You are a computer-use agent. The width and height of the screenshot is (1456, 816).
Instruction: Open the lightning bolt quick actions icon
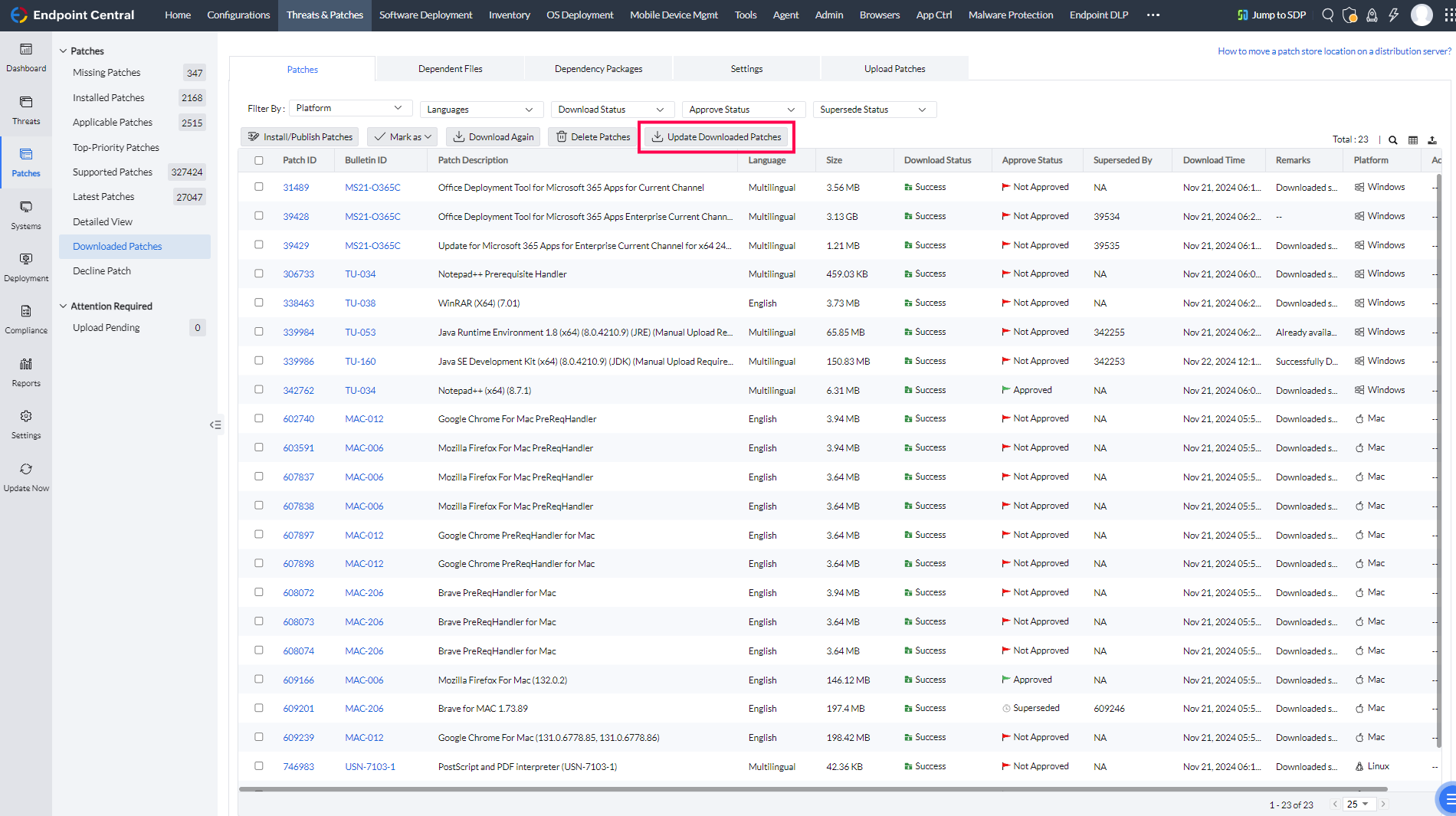pyautogui.click(x=1394, y=15)
